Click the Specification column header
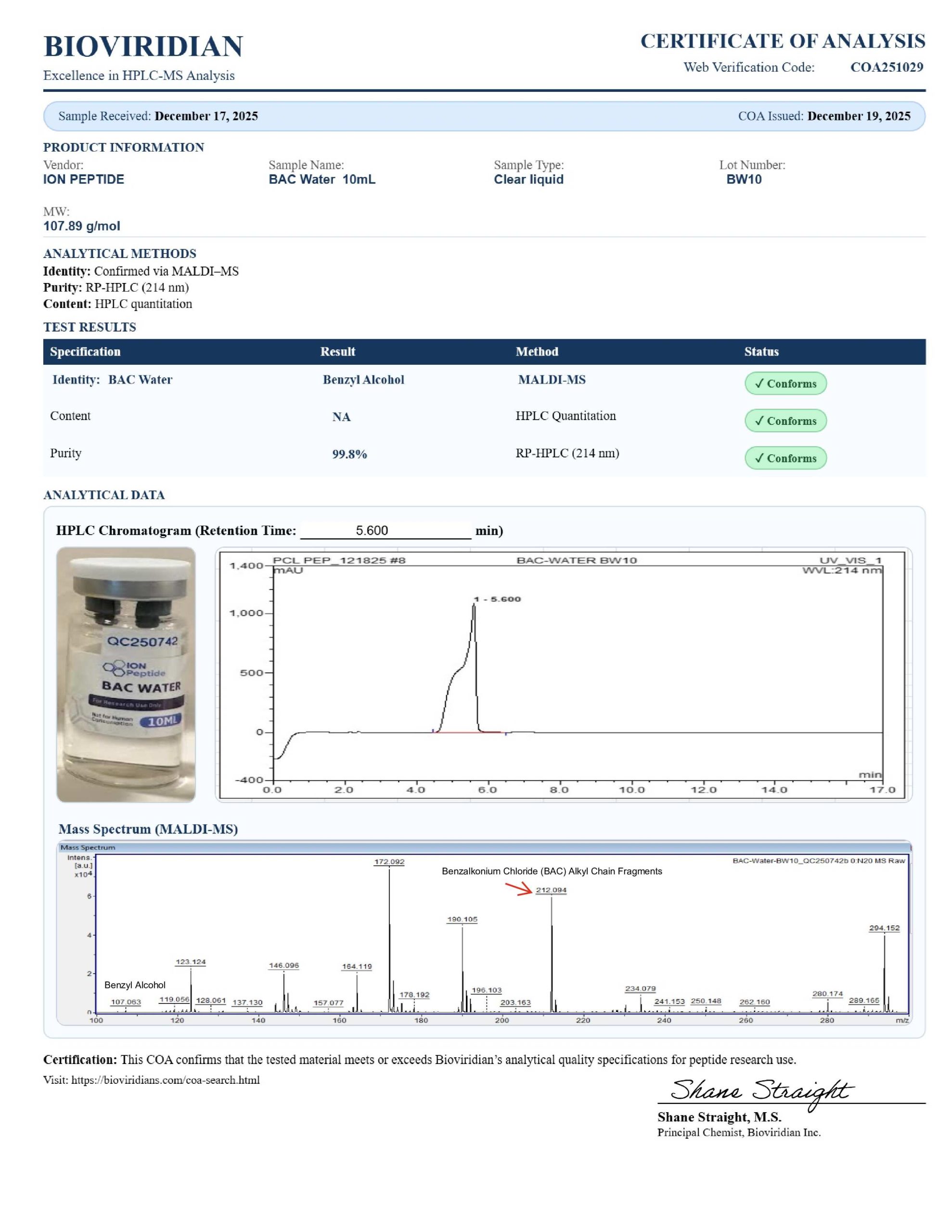 coord(85,351)
